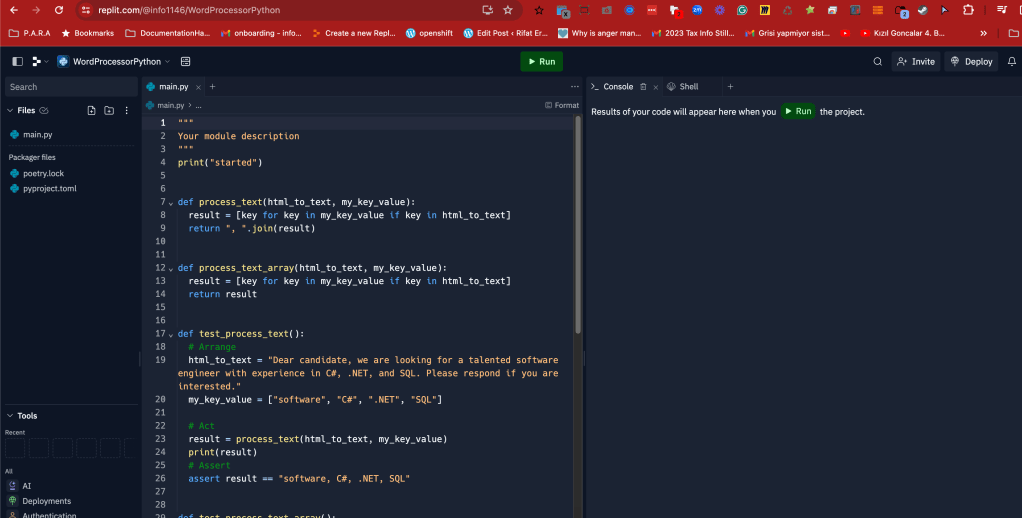Open the P.A.R.A bookmarks folder
This screenshot has width=1022, height=518.
pos(29,33)
